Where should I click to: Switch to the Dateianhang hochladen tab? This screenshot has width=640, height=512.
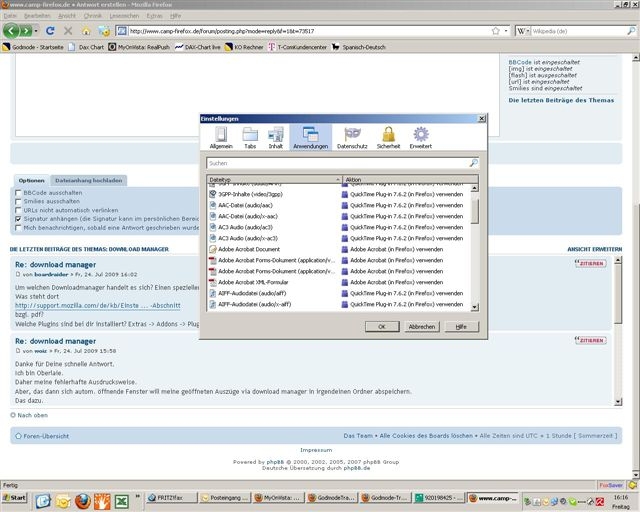[88, 181]
